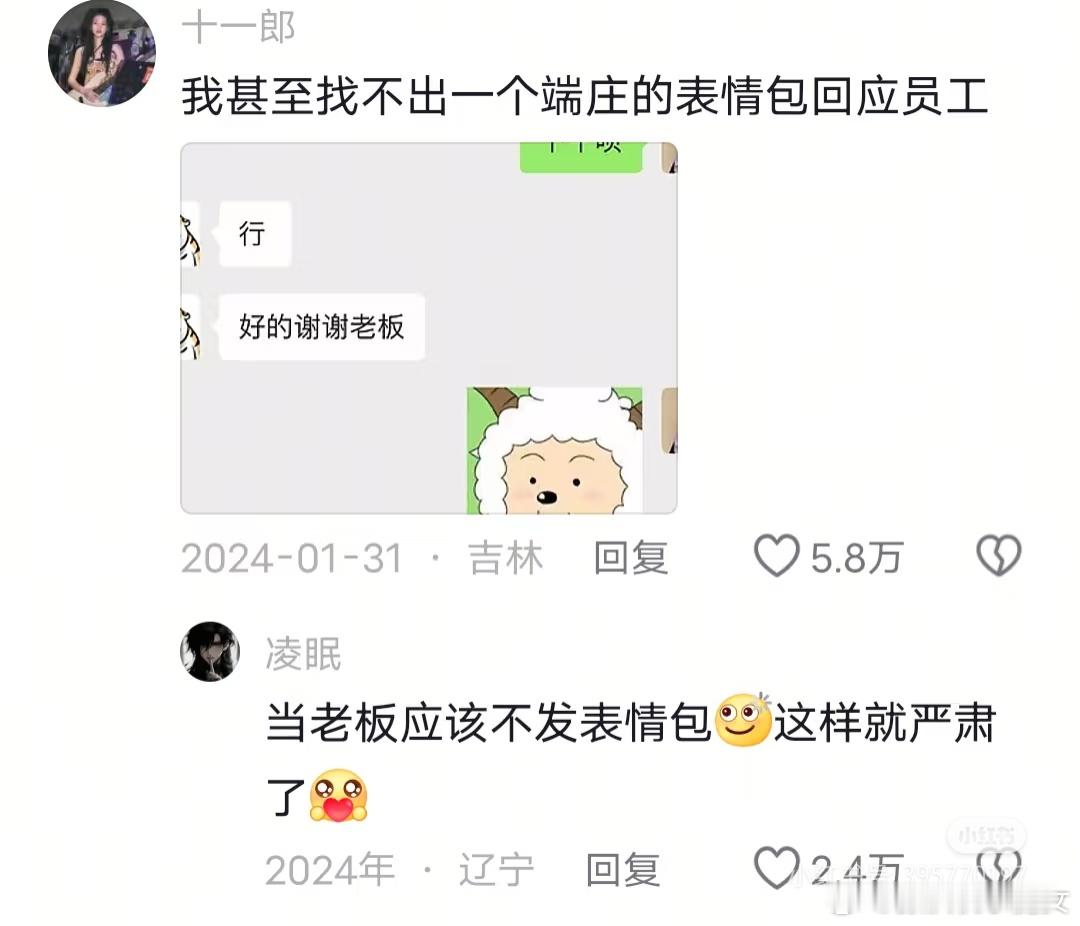Open the username 十一郎
Screen dimensions: 1080x926
238,28
